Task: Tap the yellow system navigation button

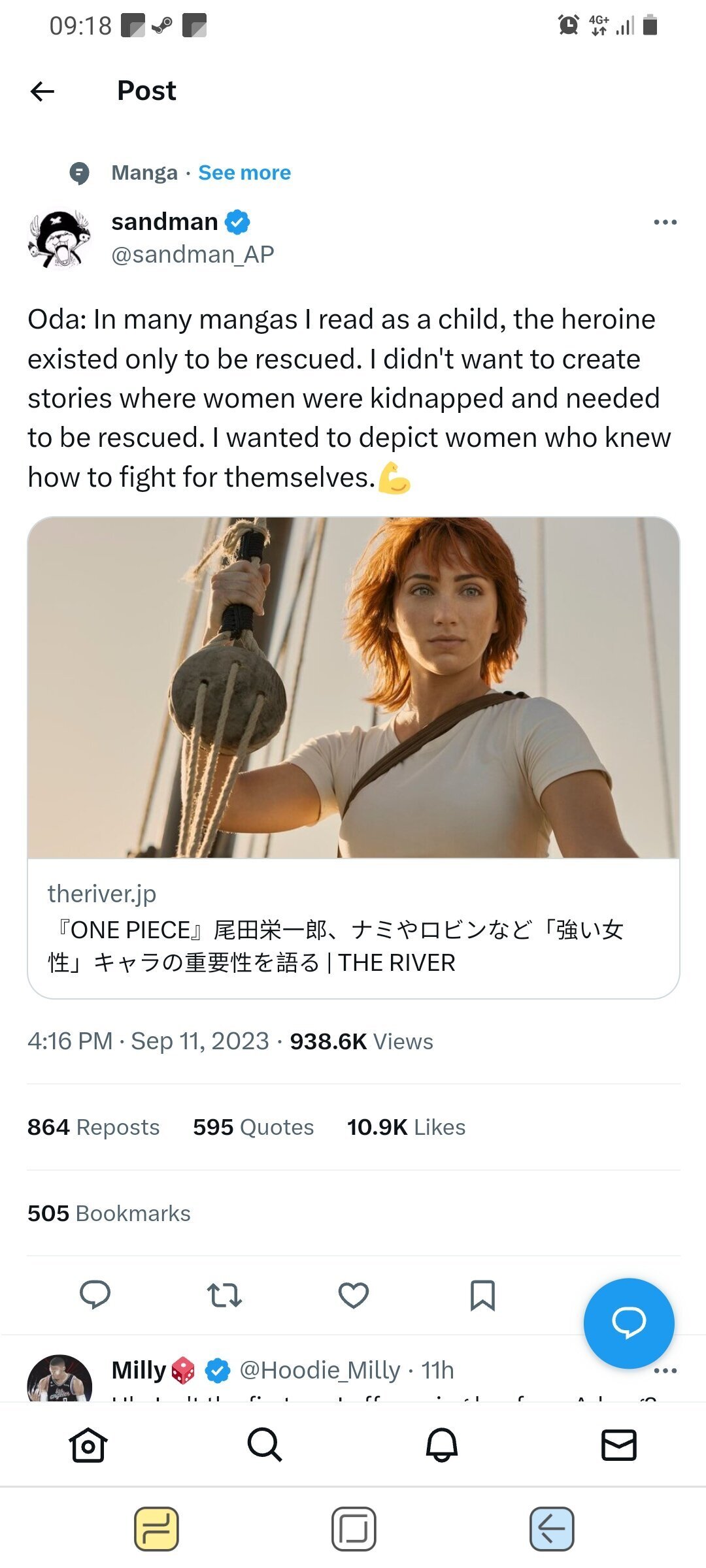Action: (157, 1529)
